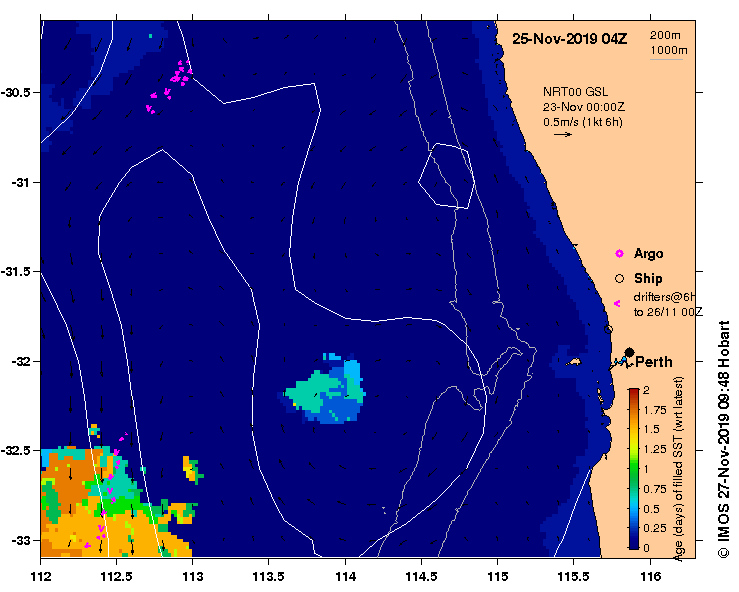Click the colorbar tick value 0.75
The width and height of the screenshot is (739, 592).
click(655, 489)
